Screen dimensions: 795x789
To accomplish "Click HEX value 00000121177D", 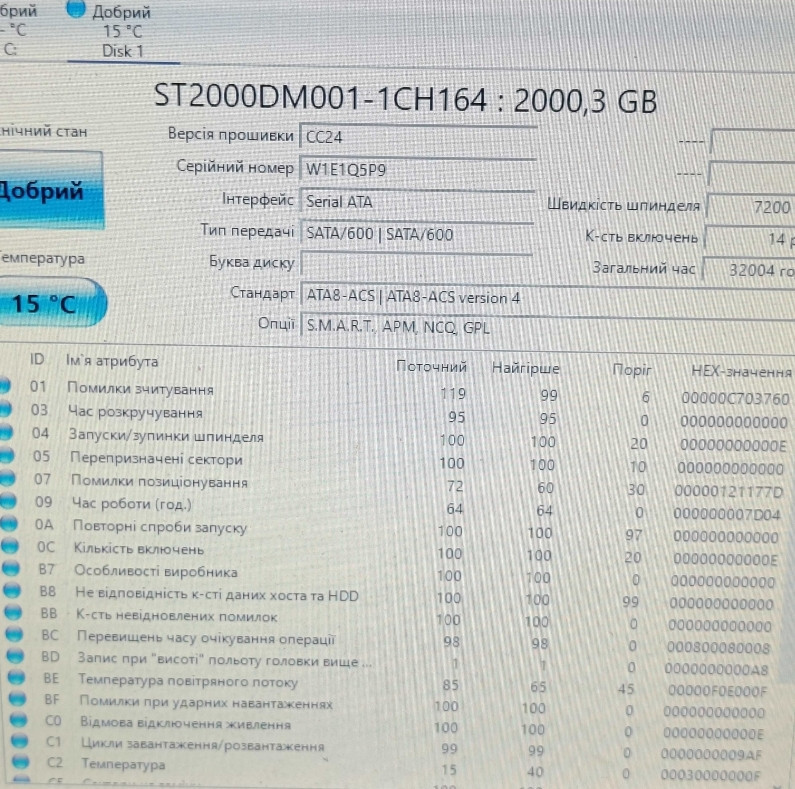I will point(729,491).
